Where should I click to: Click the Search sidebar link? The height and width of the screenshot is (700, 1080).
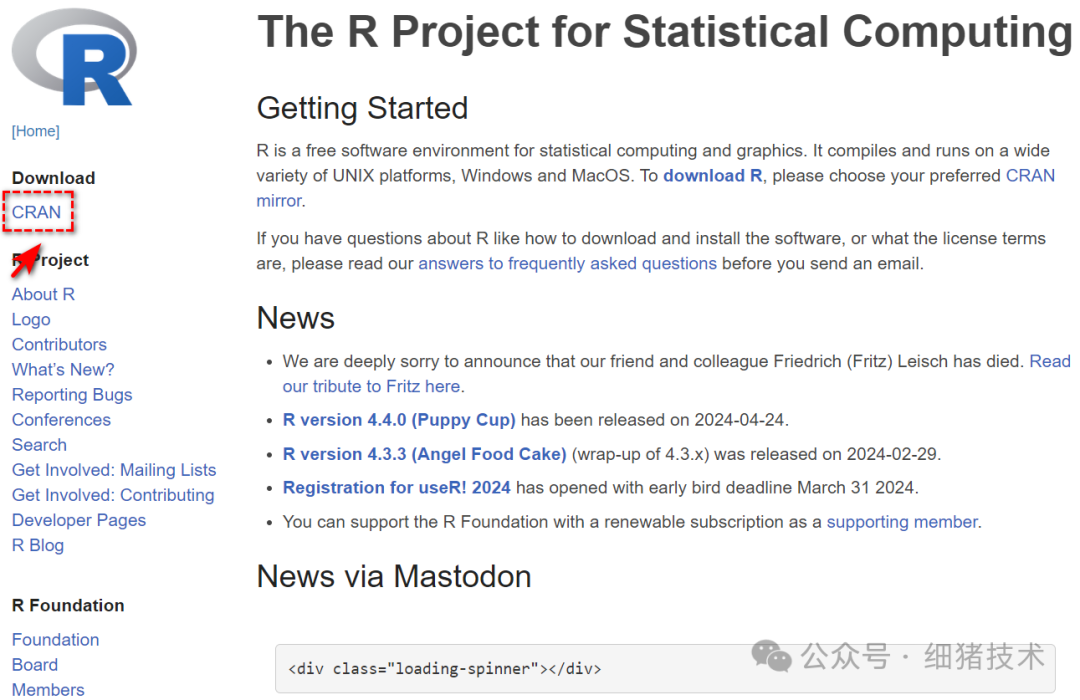39,445
